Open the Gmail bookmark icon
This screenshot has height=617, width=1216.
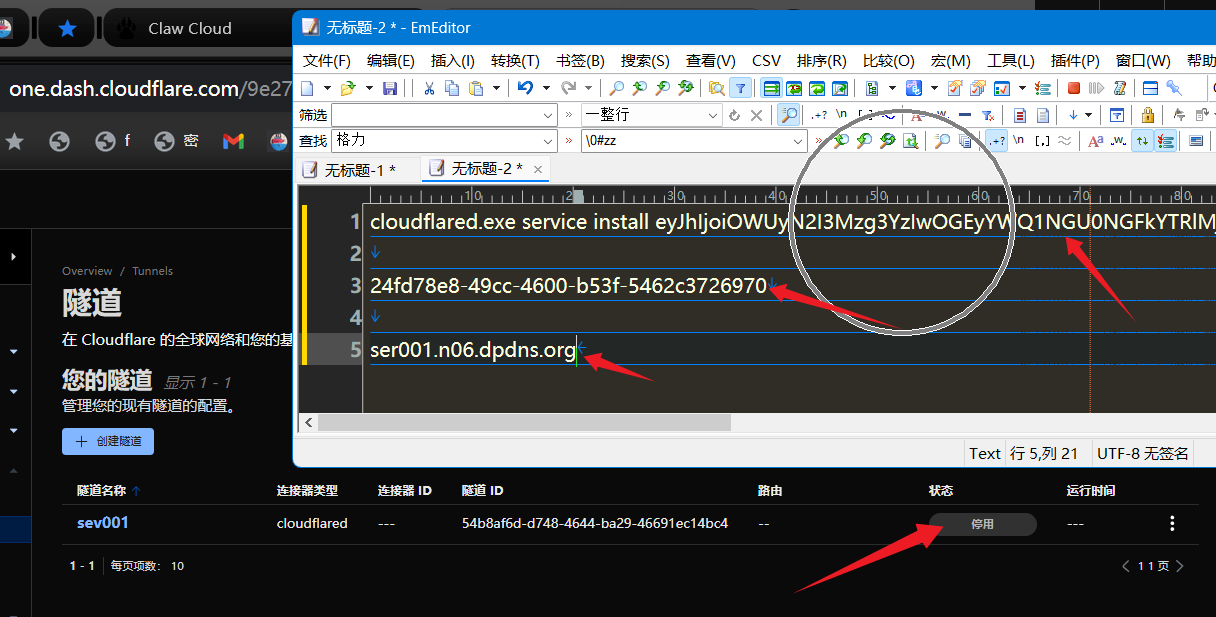[x=233, y=141]
